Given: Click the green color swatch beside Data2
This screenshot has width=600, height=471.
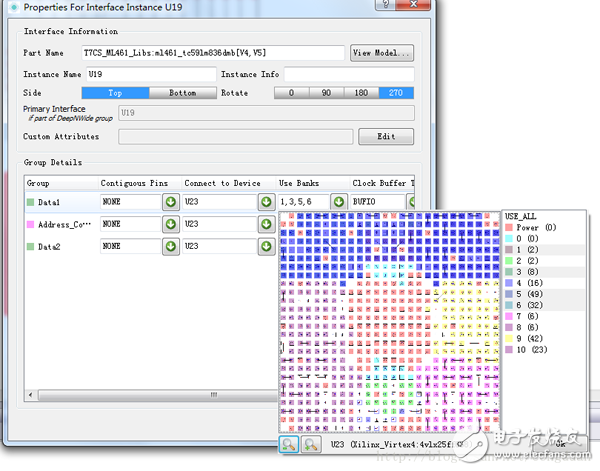Looking at the screenshot, I should point(31,246).
